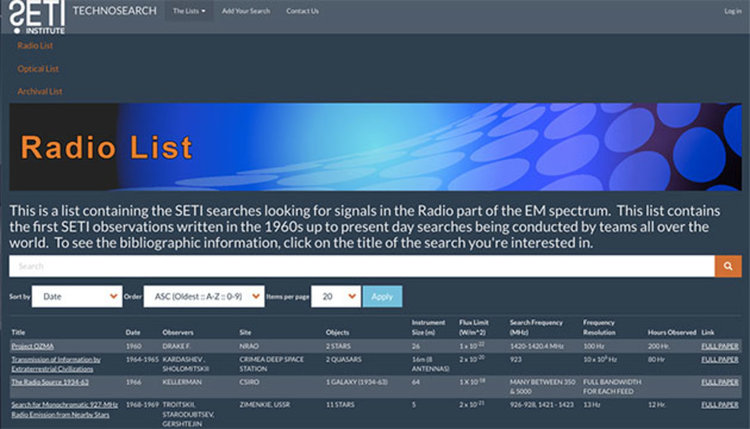Click the NRAO site cell

point(249,346)
